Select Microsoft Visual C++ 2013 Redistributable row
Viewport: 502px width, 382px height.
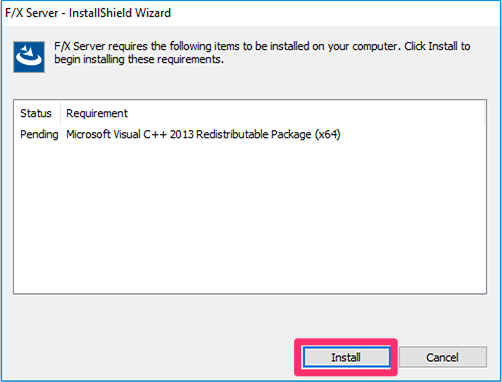250,134
